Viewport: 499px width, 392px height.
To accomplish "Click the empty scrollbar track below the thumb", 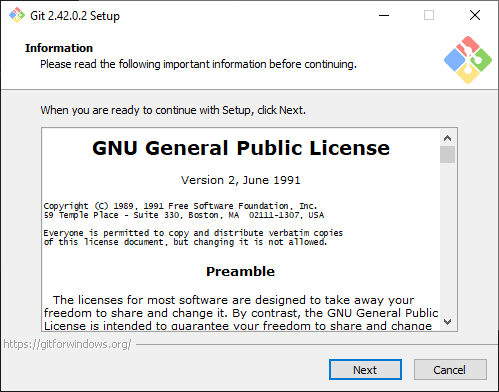I will tap(447, 238).
